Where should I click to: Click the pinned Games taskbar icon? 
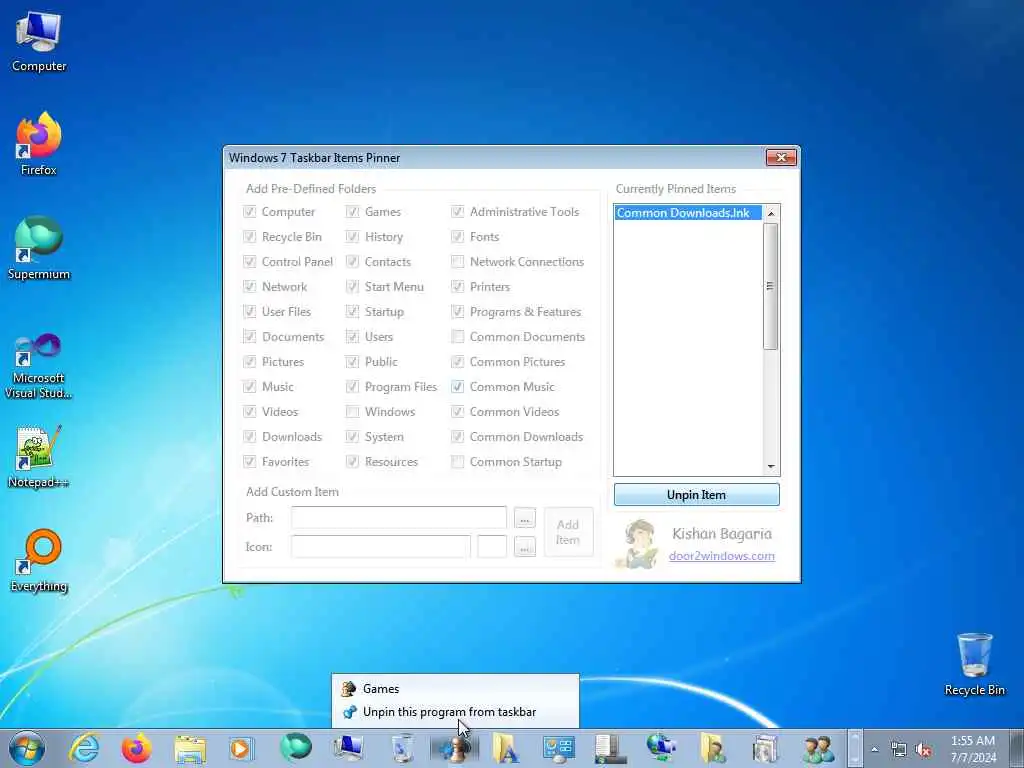tap(455, 748)
